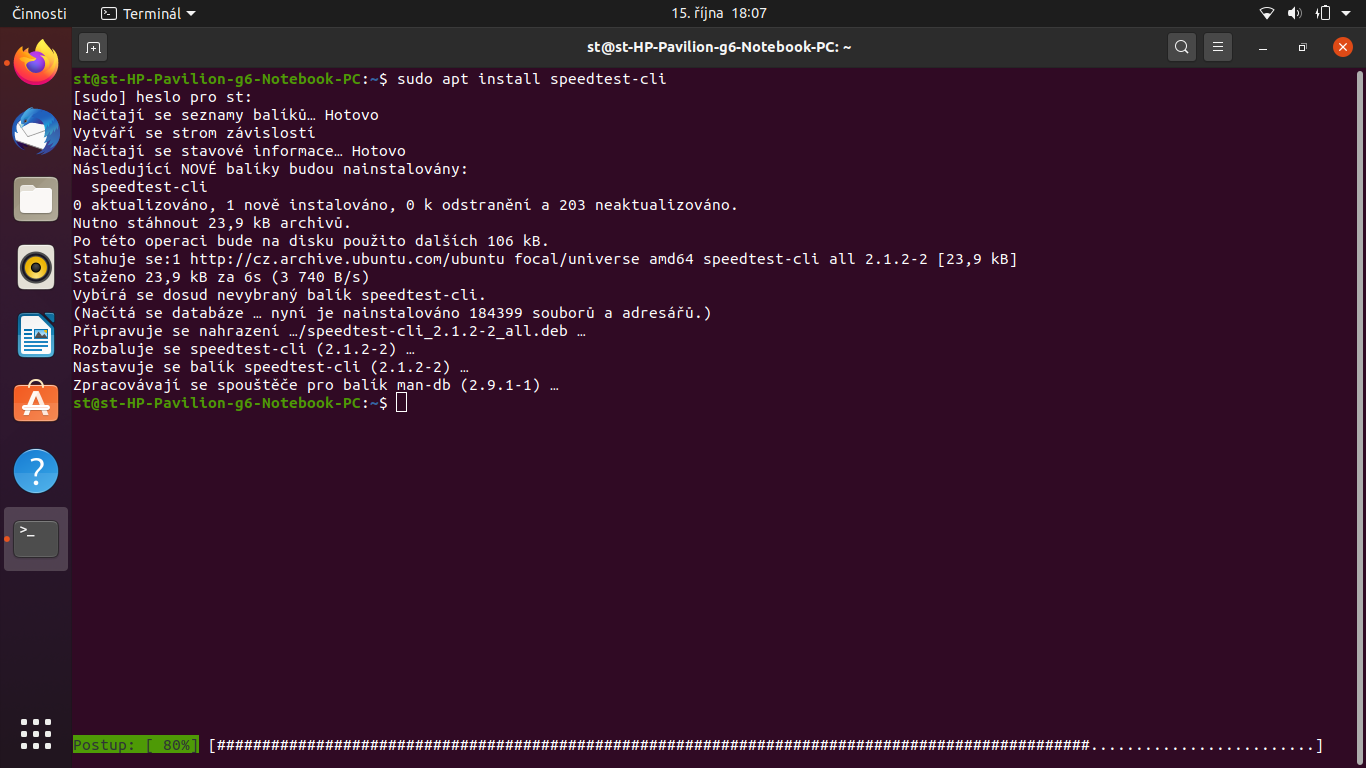Click the indented 'speedtest-cli' package name line
1366x768 pixels.
point(149,187)
